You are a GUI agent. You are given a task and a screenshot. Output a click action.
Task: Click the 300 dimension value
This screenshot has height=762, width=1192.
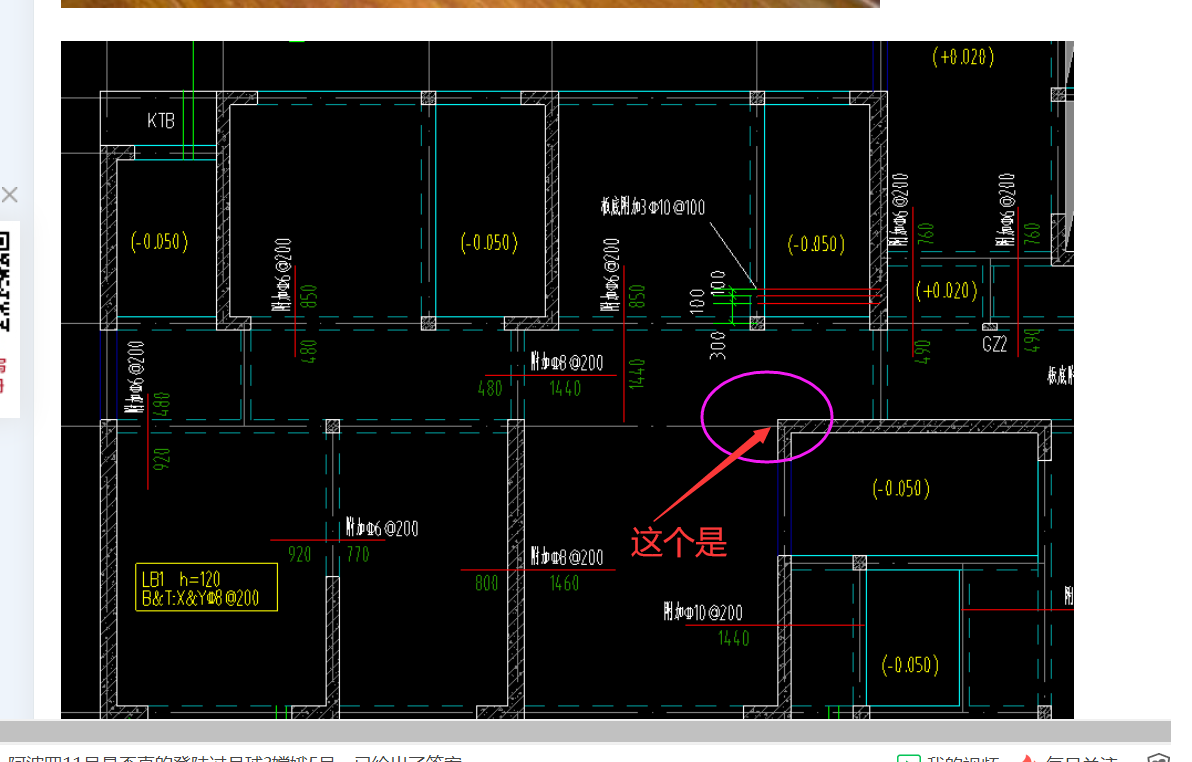coord(718,345)
